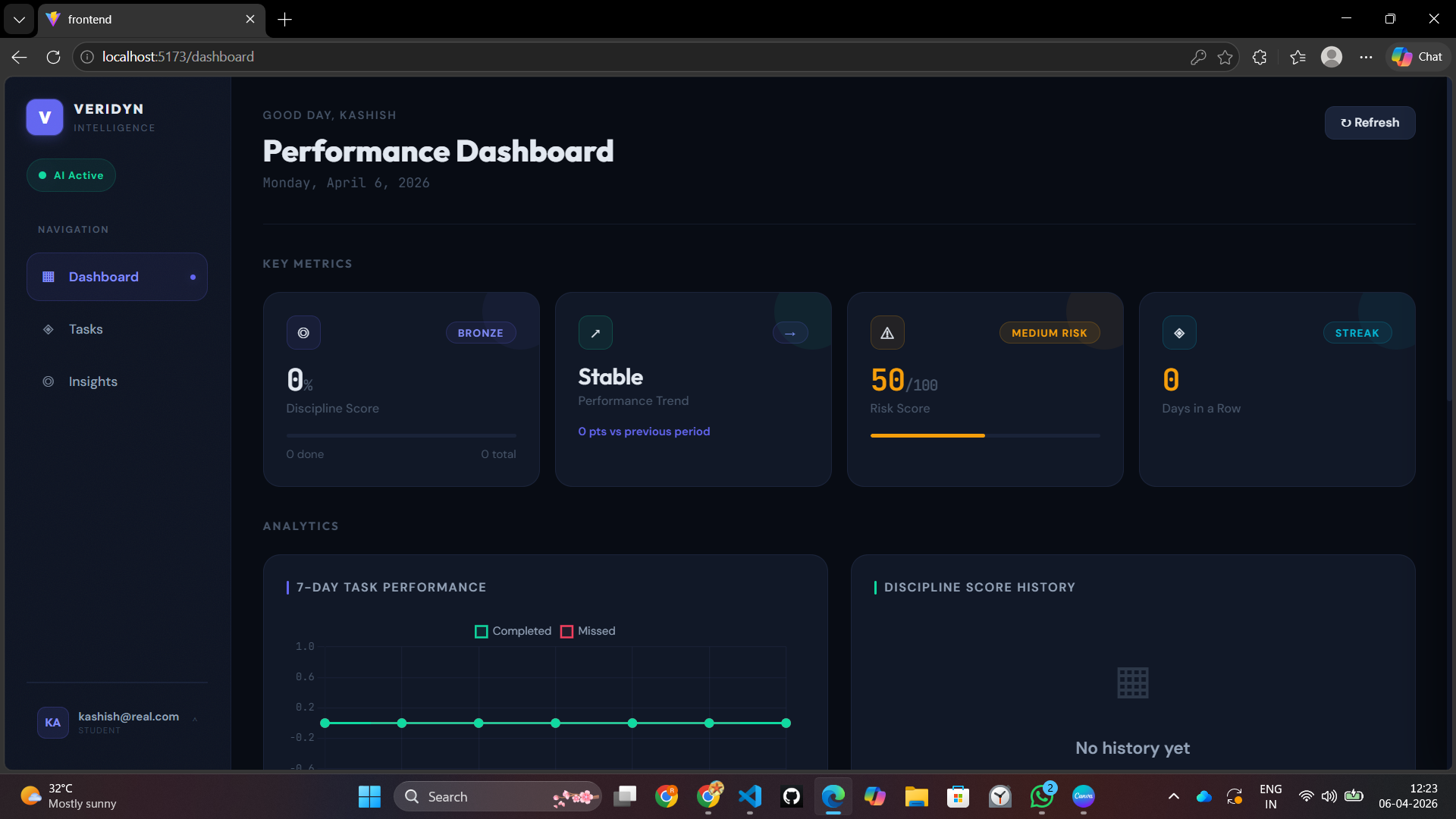Open Visual Studio Code from taskbar
Screen dimensions: 1456x819
click(750, 796)
